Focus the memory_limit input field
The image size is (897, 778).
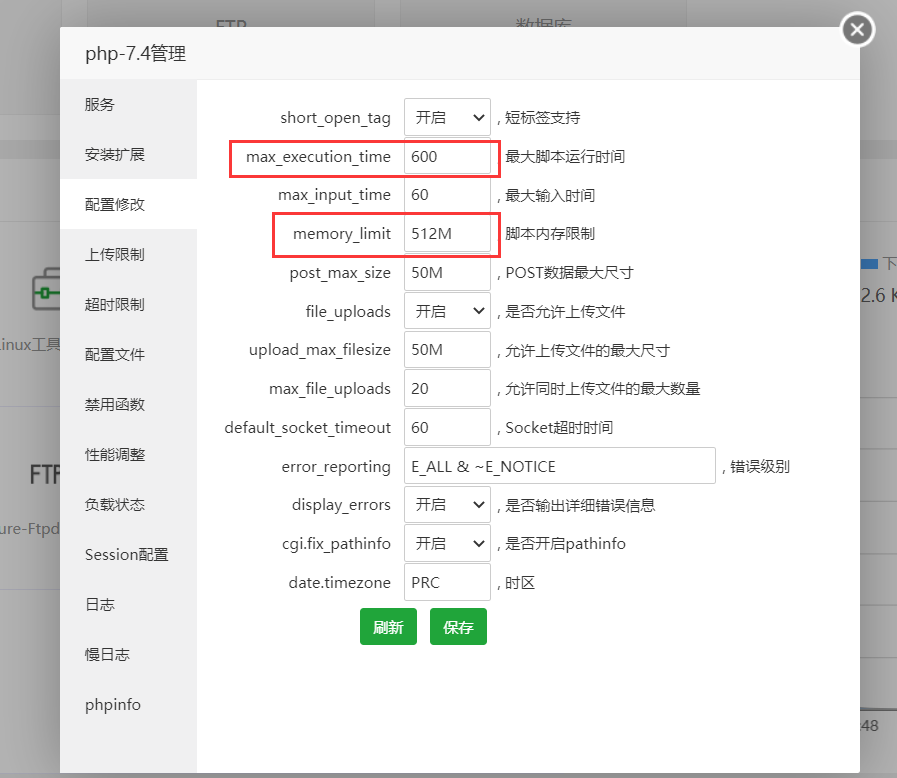coord(447,234)
